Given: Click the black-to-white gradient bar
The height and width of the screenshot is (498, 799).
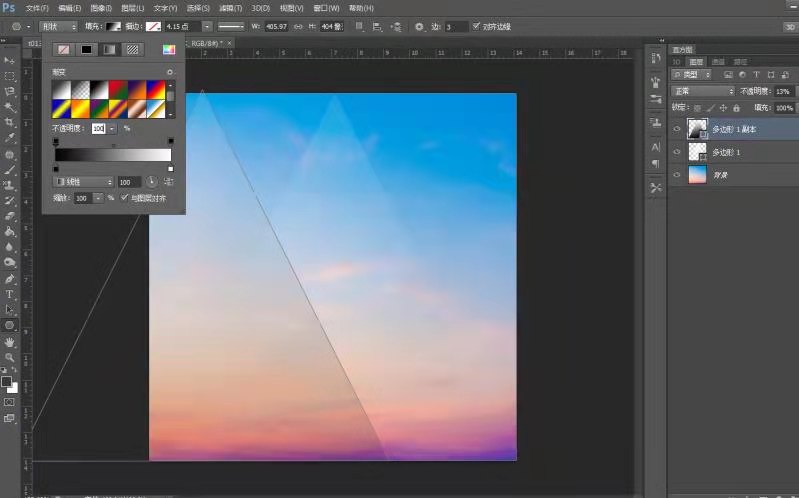Looking at the screenshot, I should pos(112,155).
